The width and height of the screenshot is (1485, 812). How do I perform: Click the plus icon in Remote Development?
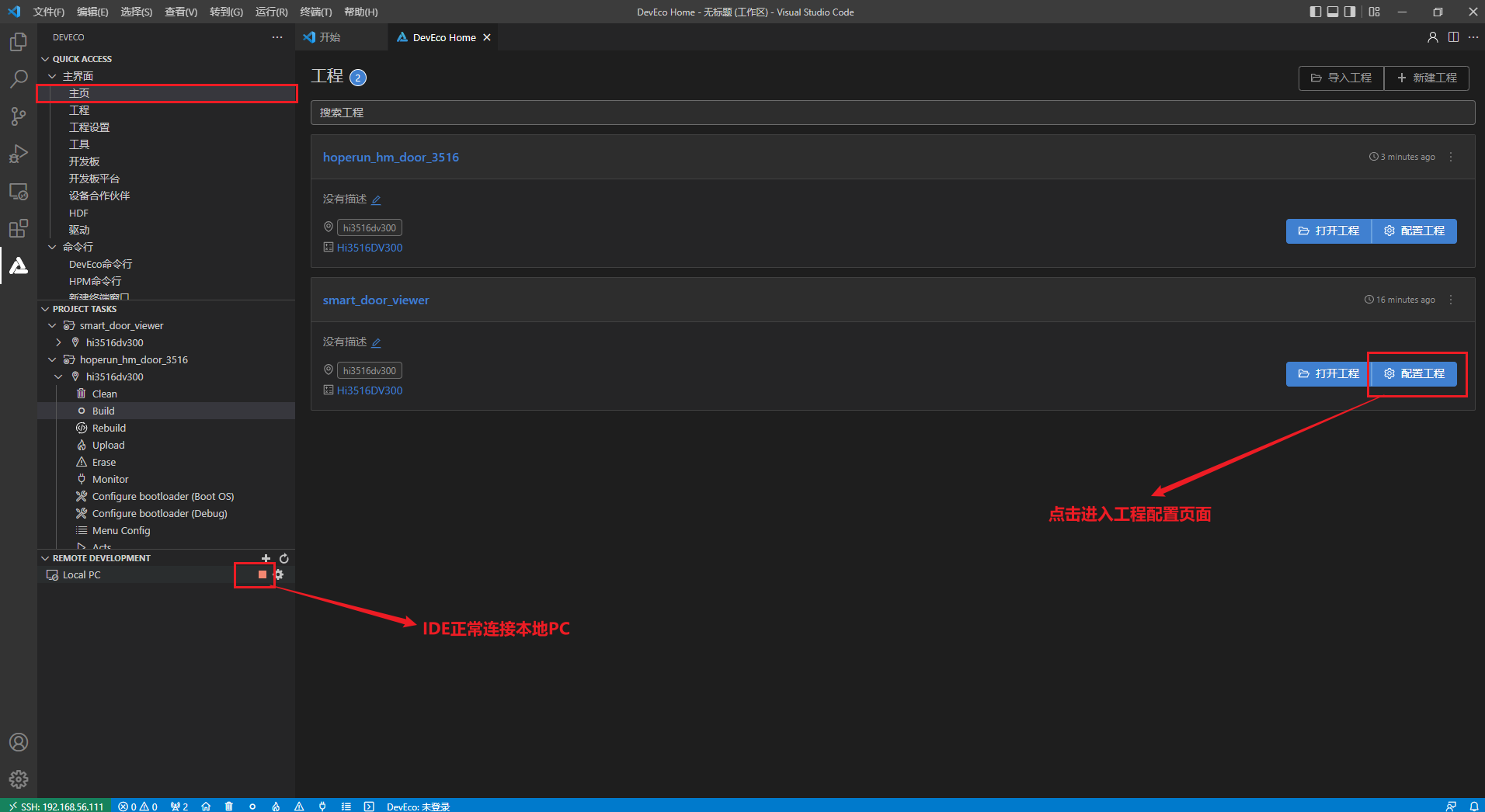[x=266, y=558]
